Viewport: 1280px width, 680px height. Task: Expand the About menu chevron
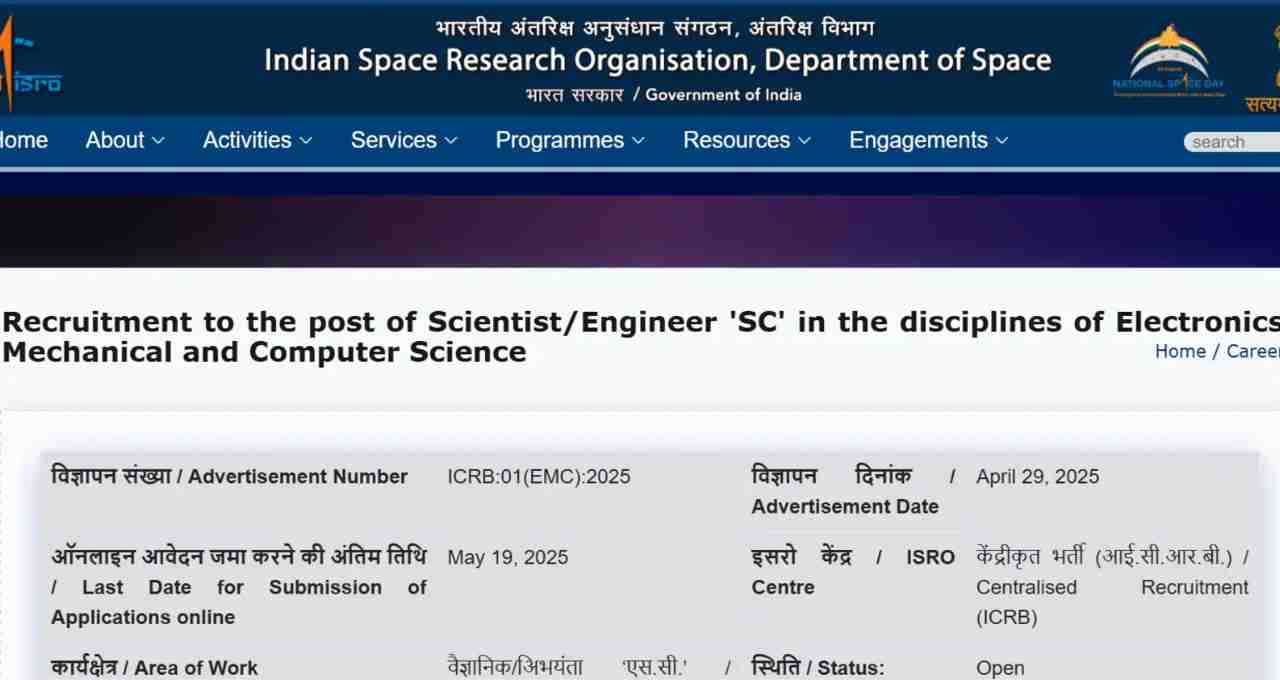[158, 141]
